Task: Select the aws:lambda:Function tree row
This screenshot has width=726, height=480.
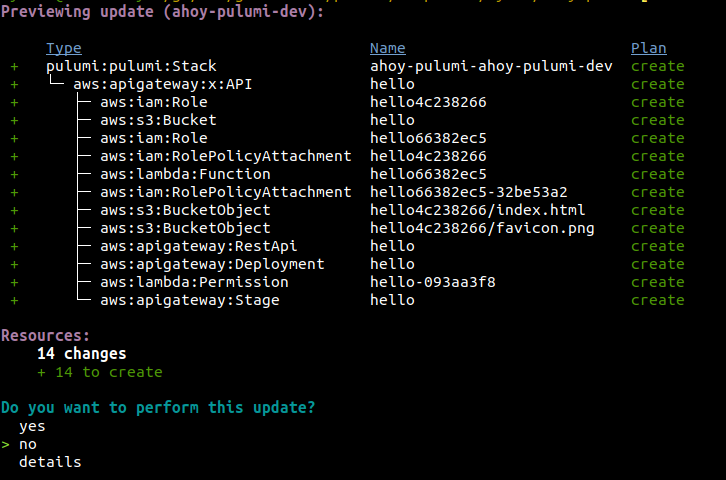Action: click(x=185, y=175)
